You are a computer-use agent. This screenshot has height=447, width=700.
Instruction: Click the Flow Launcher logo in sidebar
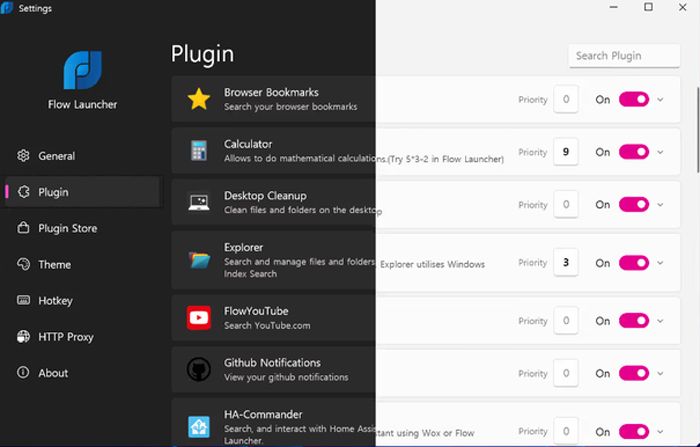click(83, 70)
